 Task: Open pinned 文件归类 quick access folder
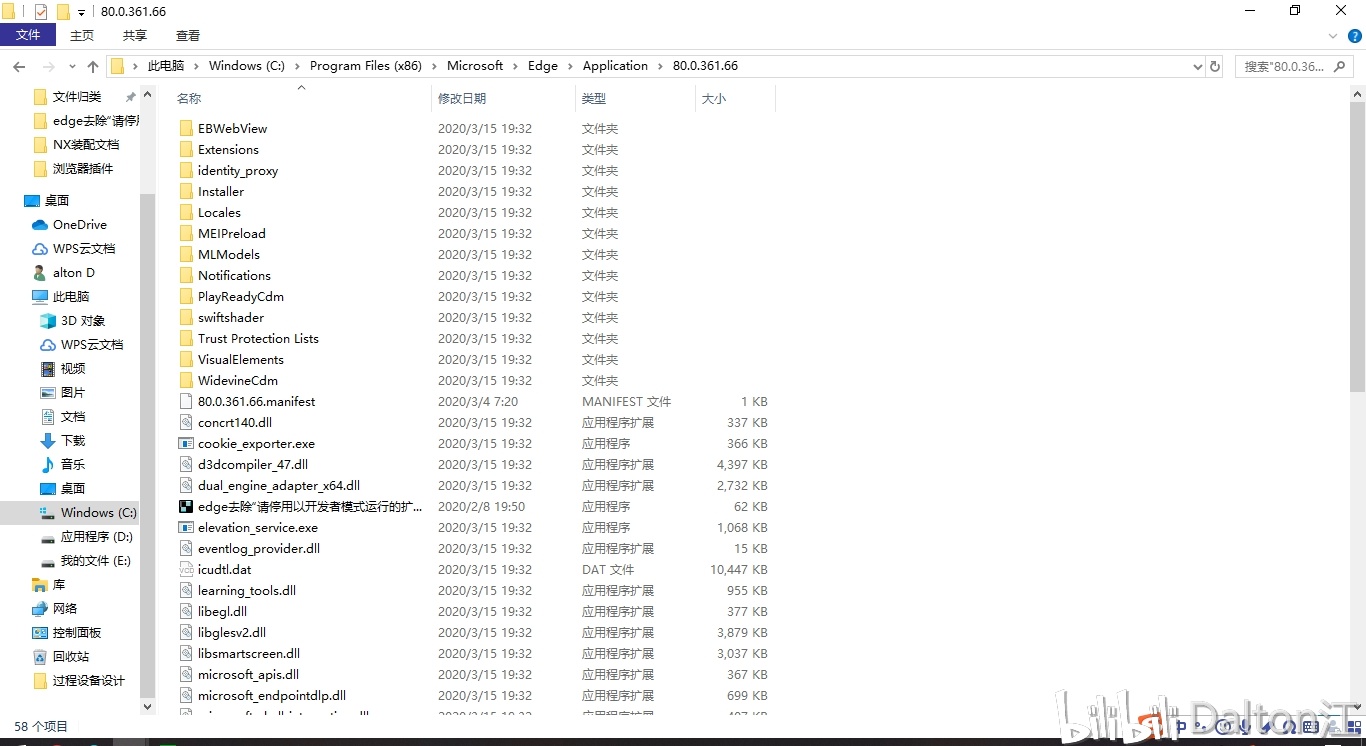[x=77, y=96]
